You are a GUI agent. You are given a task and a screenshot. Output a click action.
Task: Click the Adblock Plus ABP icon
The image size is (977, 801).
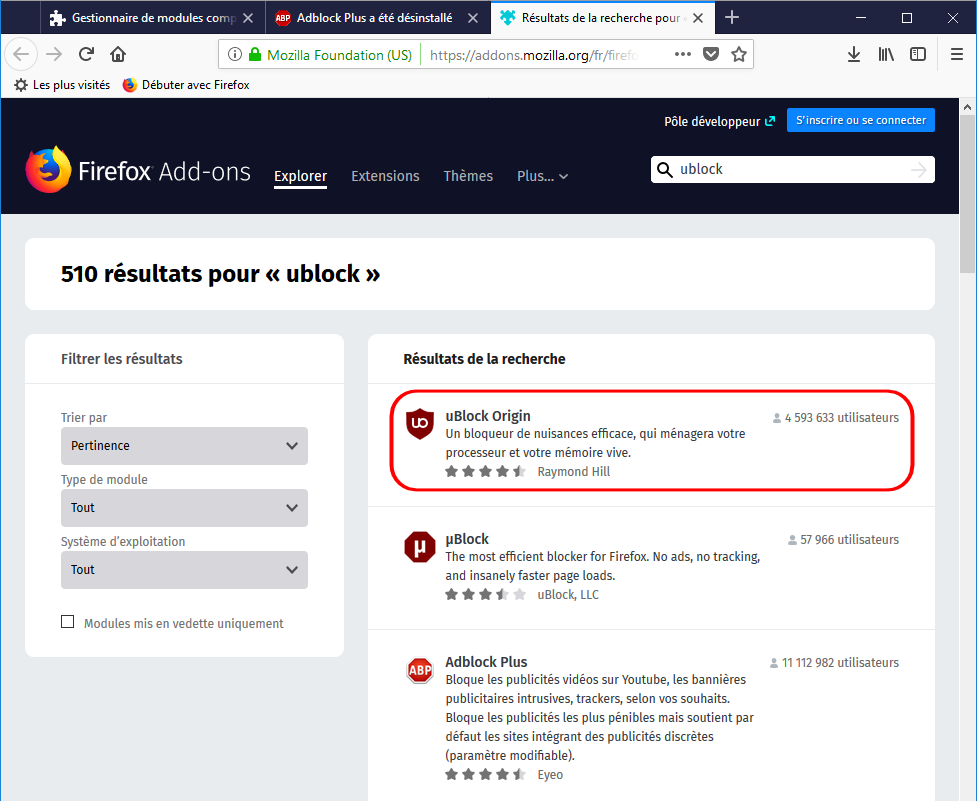[x=420, y=670]
